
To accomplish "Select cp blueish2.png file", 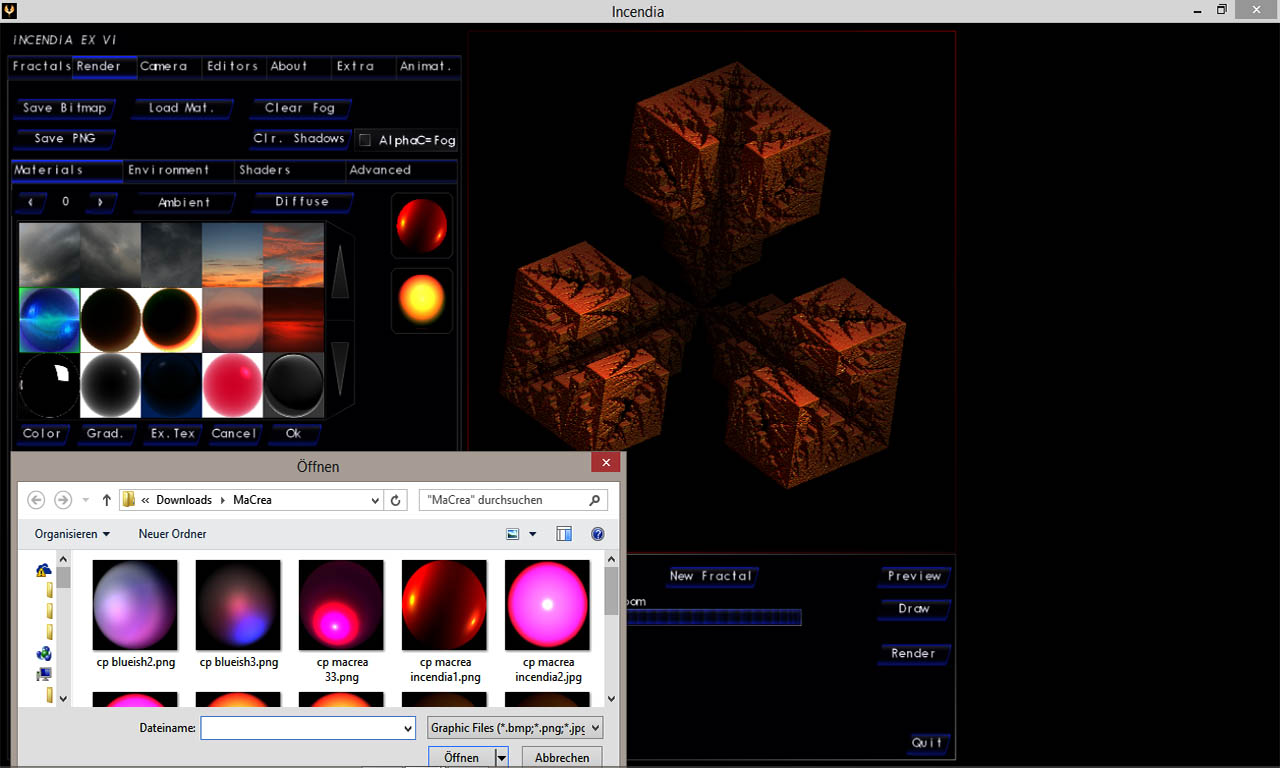I will [135, 613].
